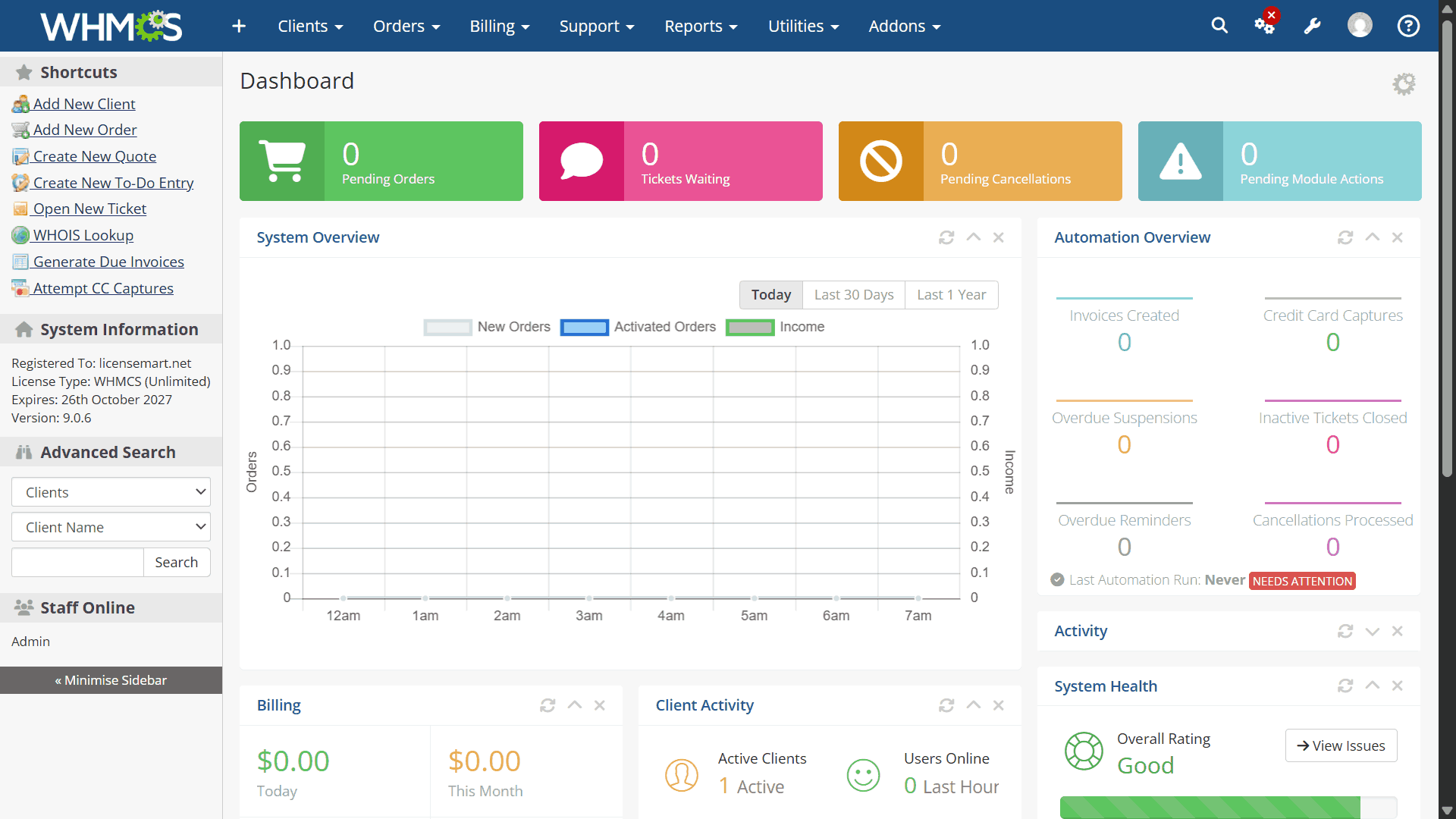The width and height of the screenshot is (1456, 819).
Task: Close the System Overview widget
Action: 999,237
